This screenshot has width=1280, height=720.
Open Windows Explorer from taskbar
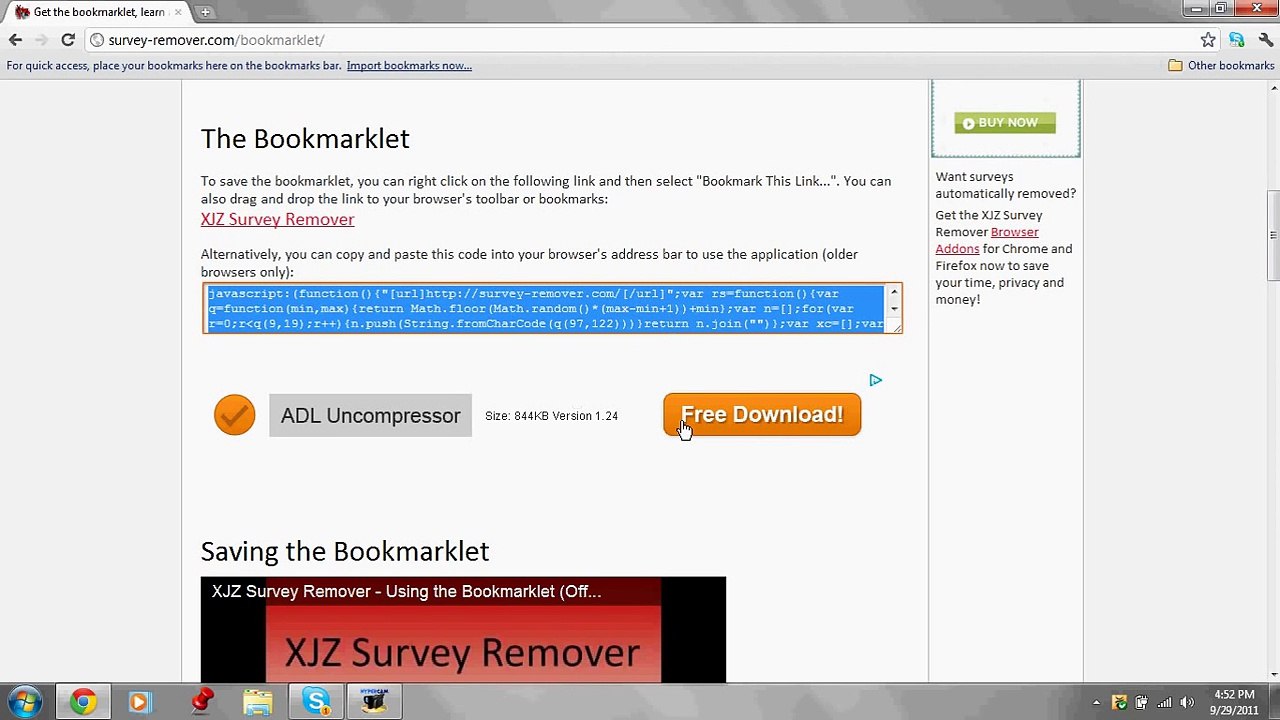[x=258, y=702]
